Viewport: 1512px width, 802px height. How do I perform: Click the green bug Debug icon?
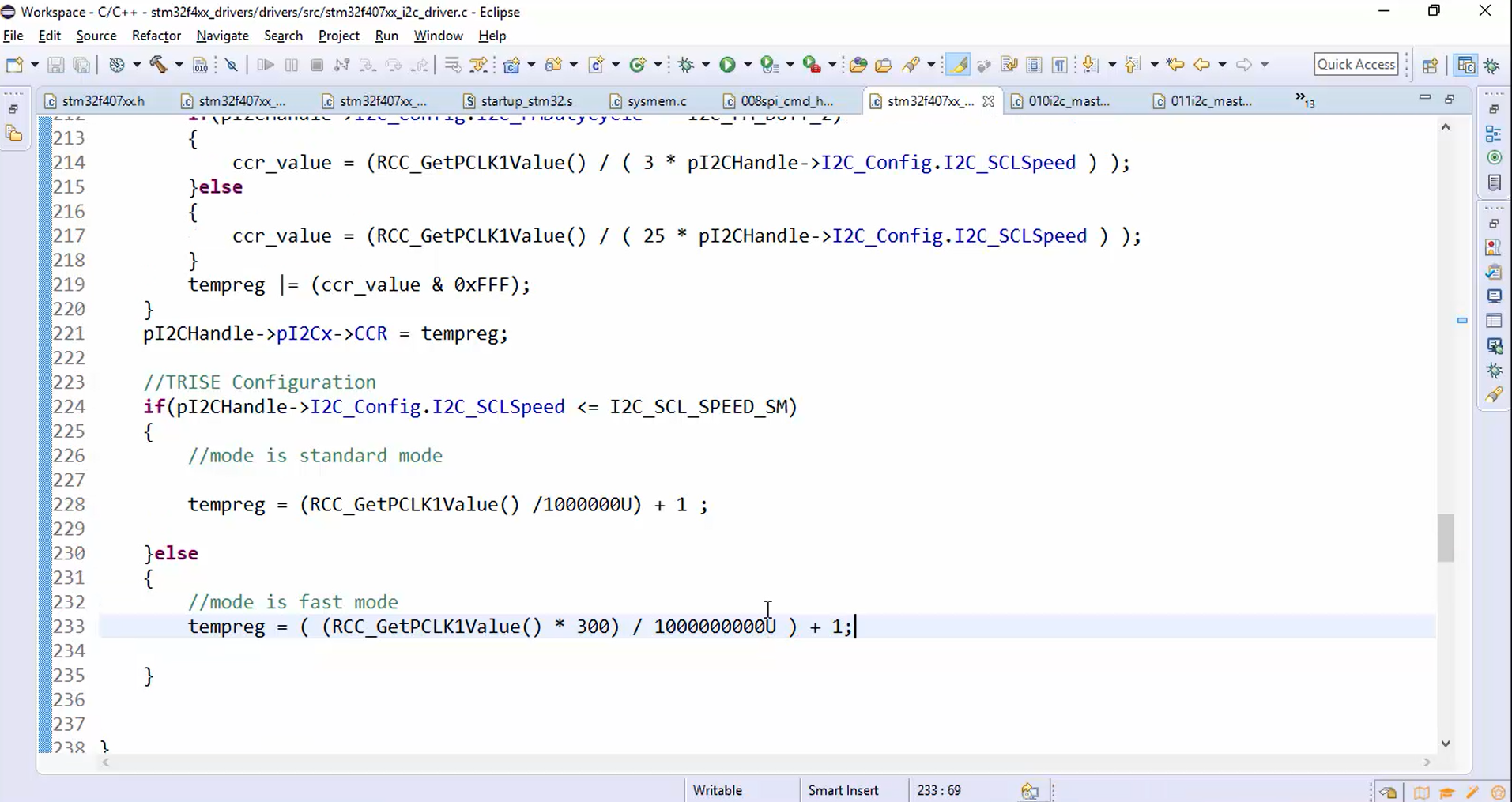pos(685,65)
